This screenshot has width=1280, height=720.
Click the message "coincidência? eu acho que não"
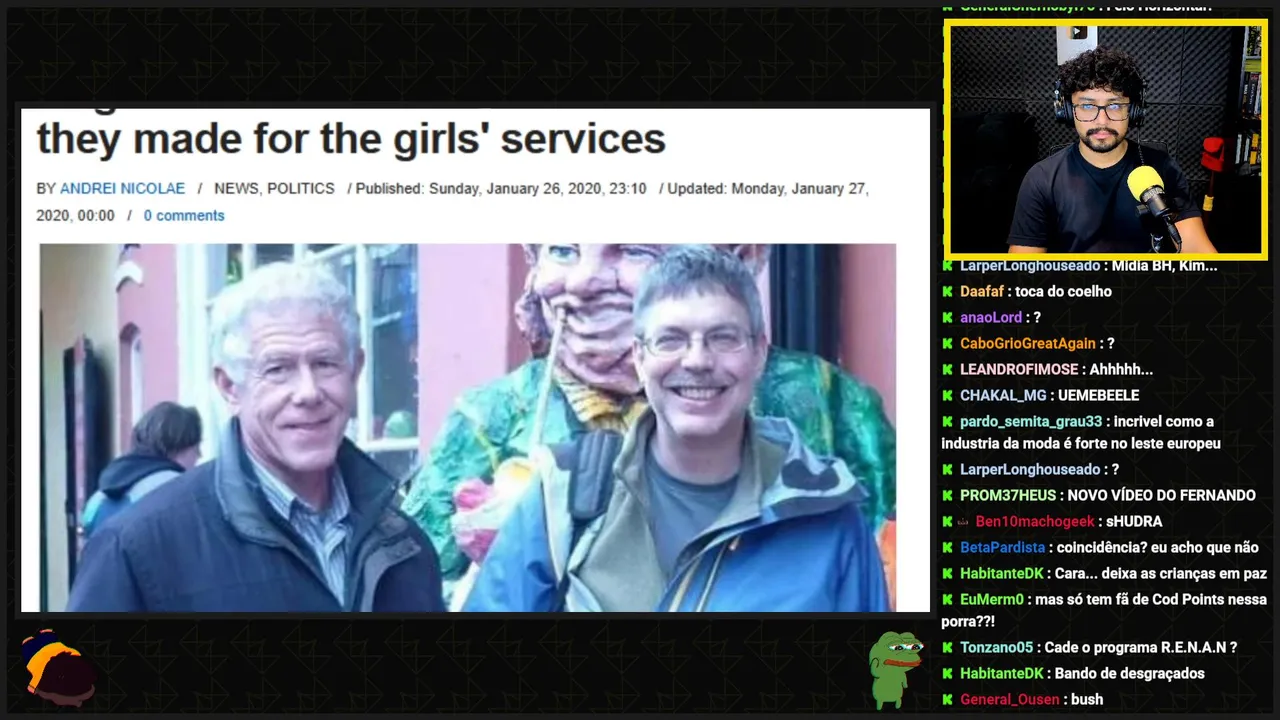pyautogui.click(x=1157, y=548)
